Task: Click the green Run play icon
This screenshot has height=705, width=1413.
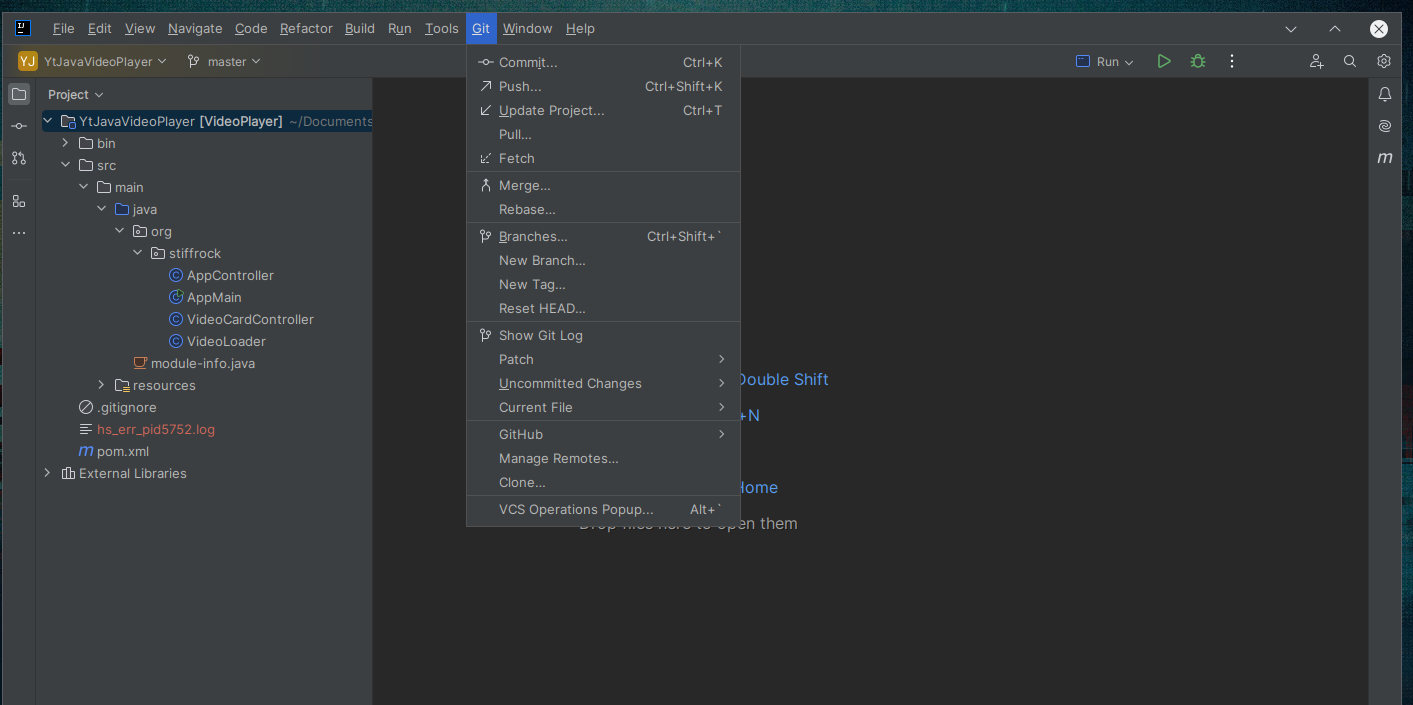Action: (x=1164, y=61)
